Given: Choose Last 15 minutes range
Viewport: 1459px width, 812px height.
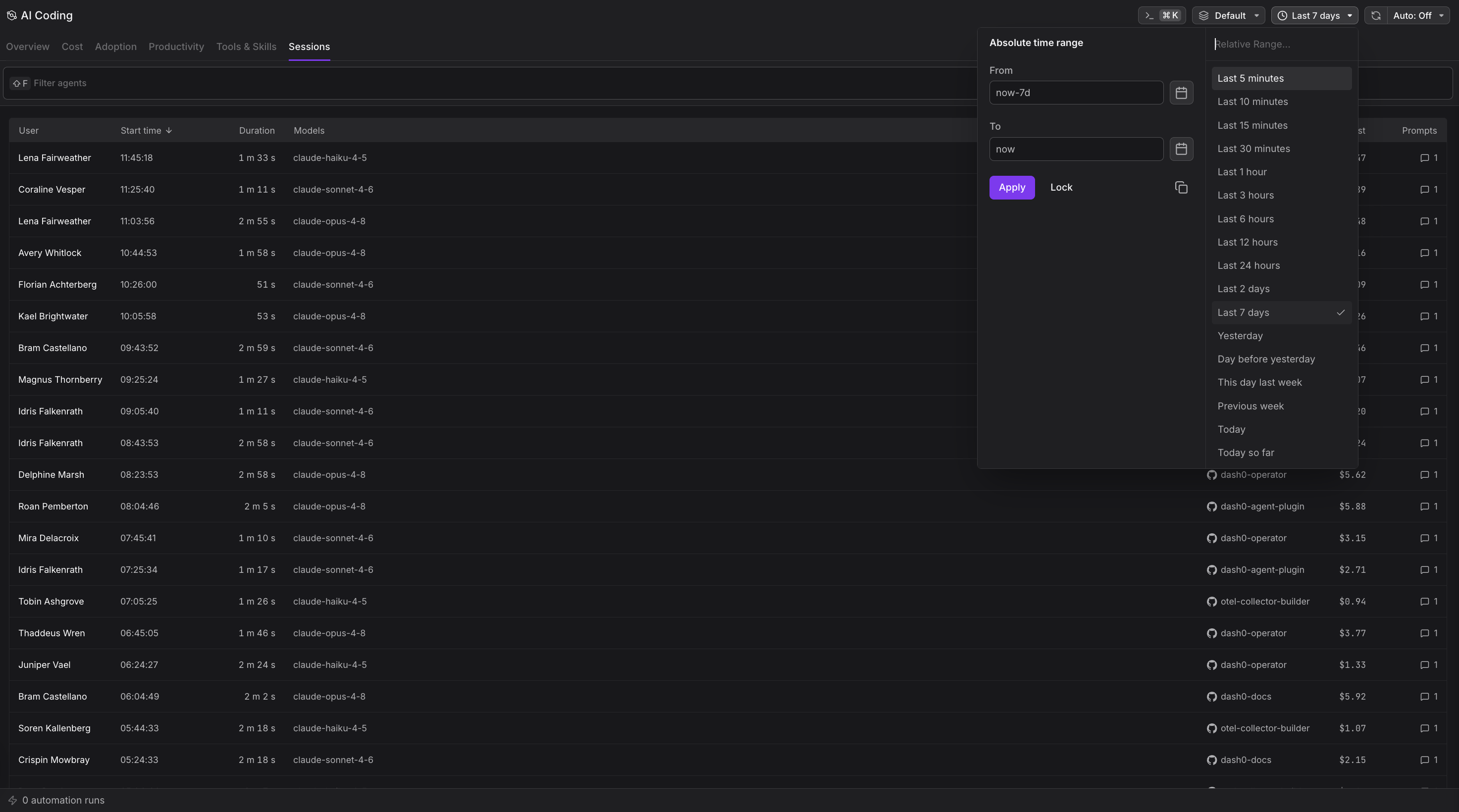Looking at the screenshot, I should pyautogui.click(x=1281, y=125).
